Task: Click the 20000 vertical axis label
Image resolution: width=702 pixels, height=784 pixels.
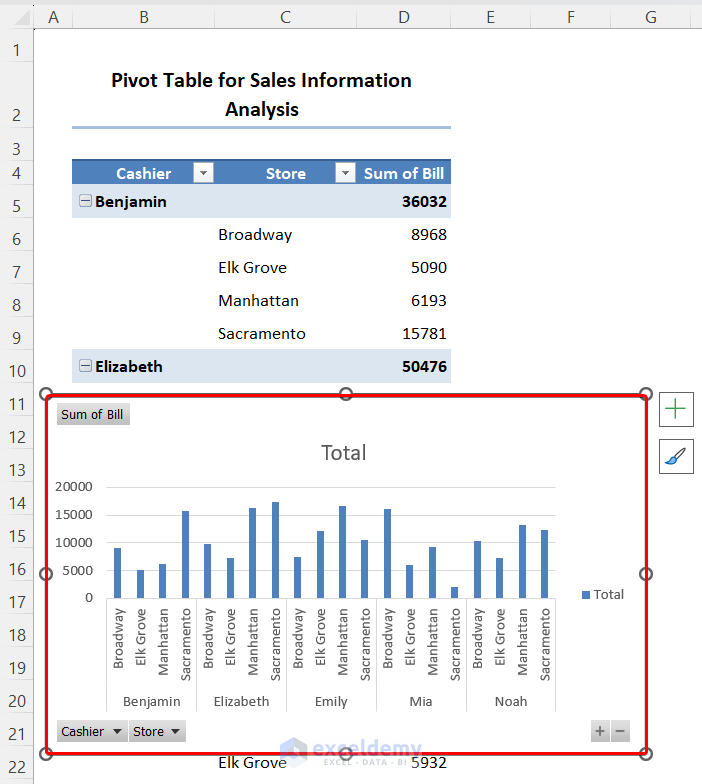Action: 74,486
